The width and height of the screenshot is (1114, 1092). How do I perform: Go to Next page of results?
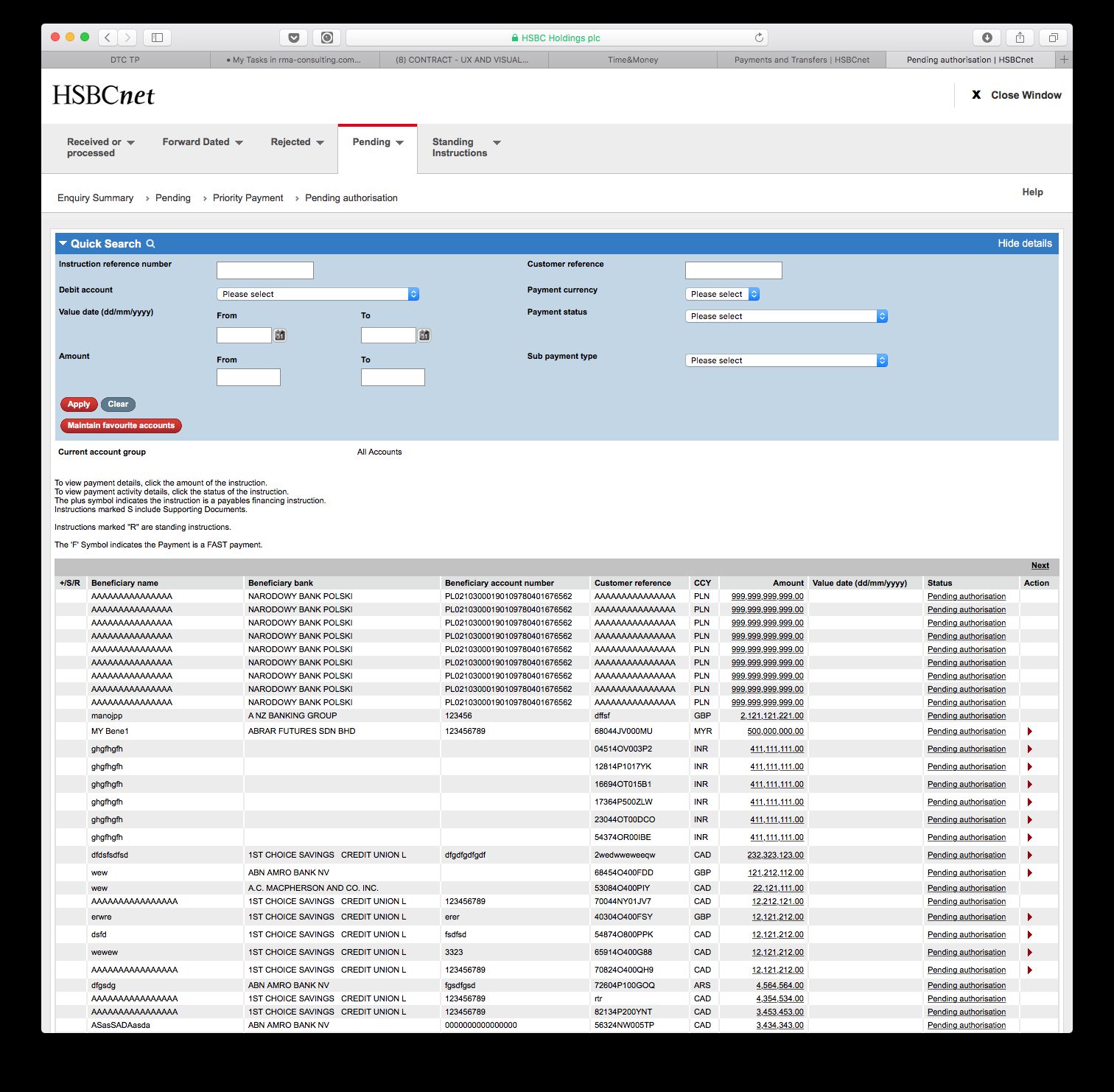[1040, 566]
